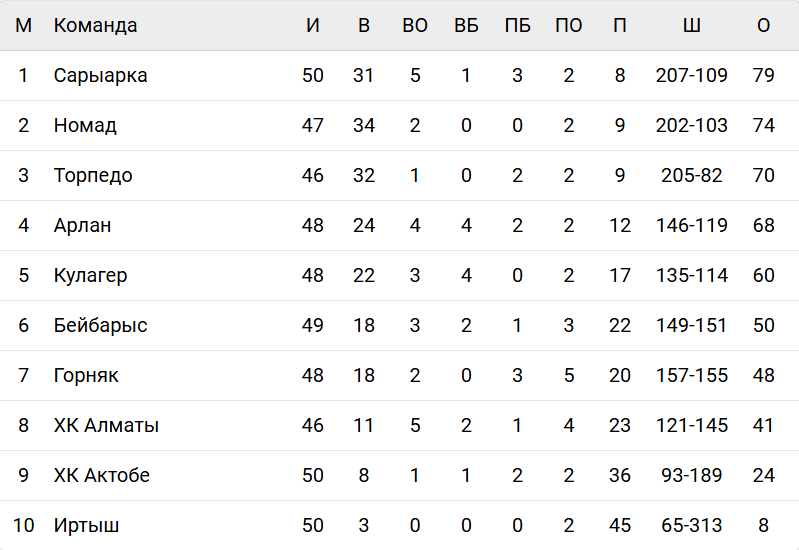Select the Торпедо team name

(93, 175)
